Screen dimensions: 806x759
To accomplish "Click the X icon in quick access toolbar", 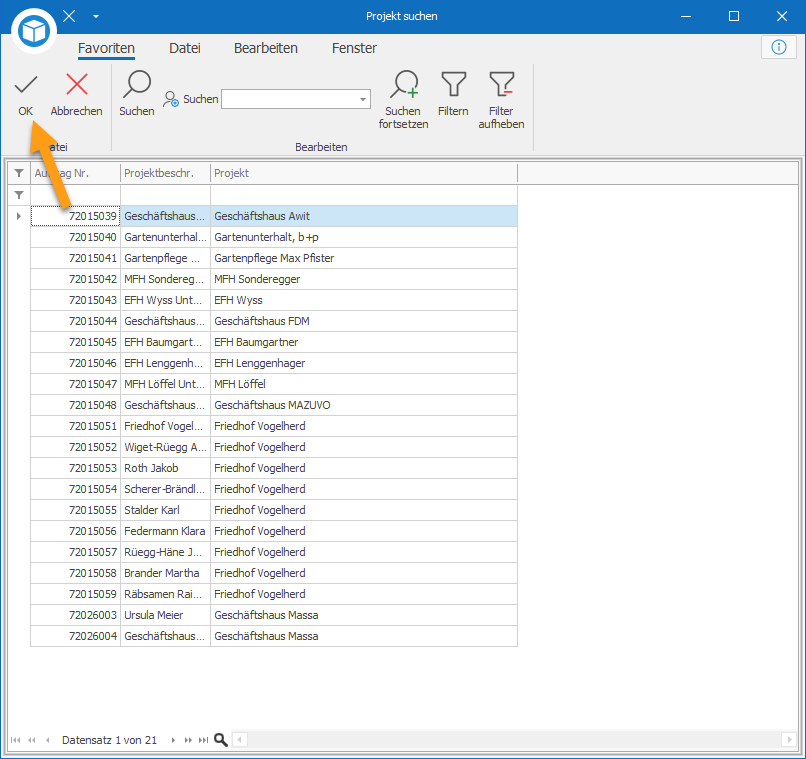I will 69,16.
